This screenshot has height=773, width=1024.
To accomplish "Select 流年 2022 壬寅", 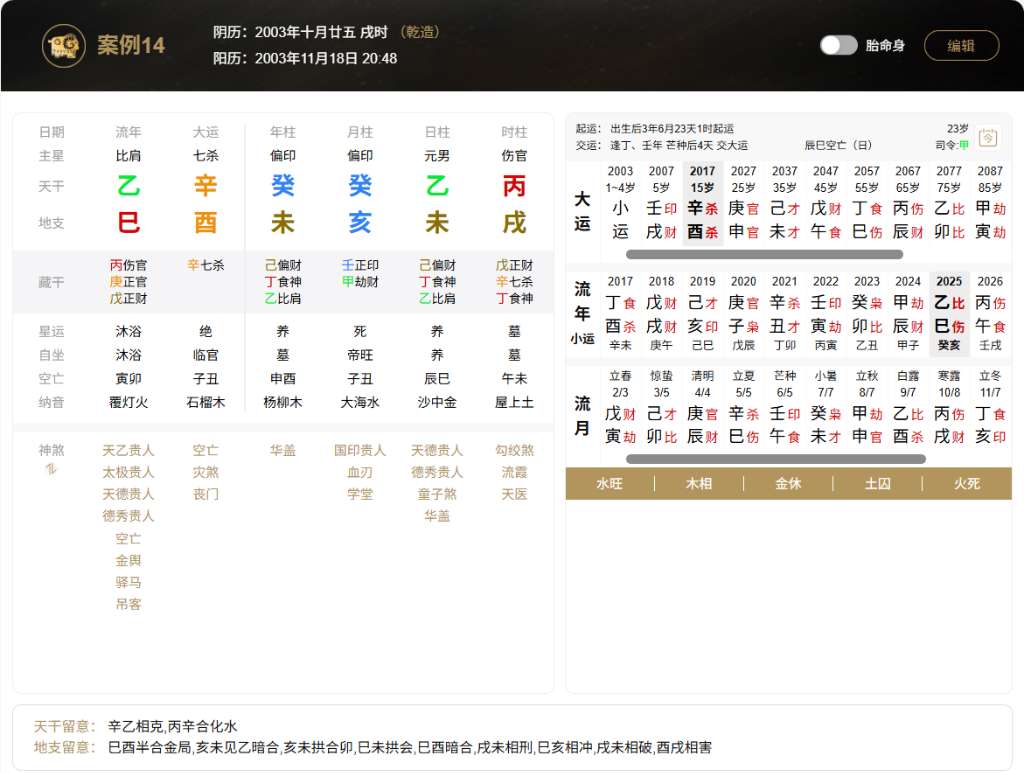I will (x=825, y=313).
